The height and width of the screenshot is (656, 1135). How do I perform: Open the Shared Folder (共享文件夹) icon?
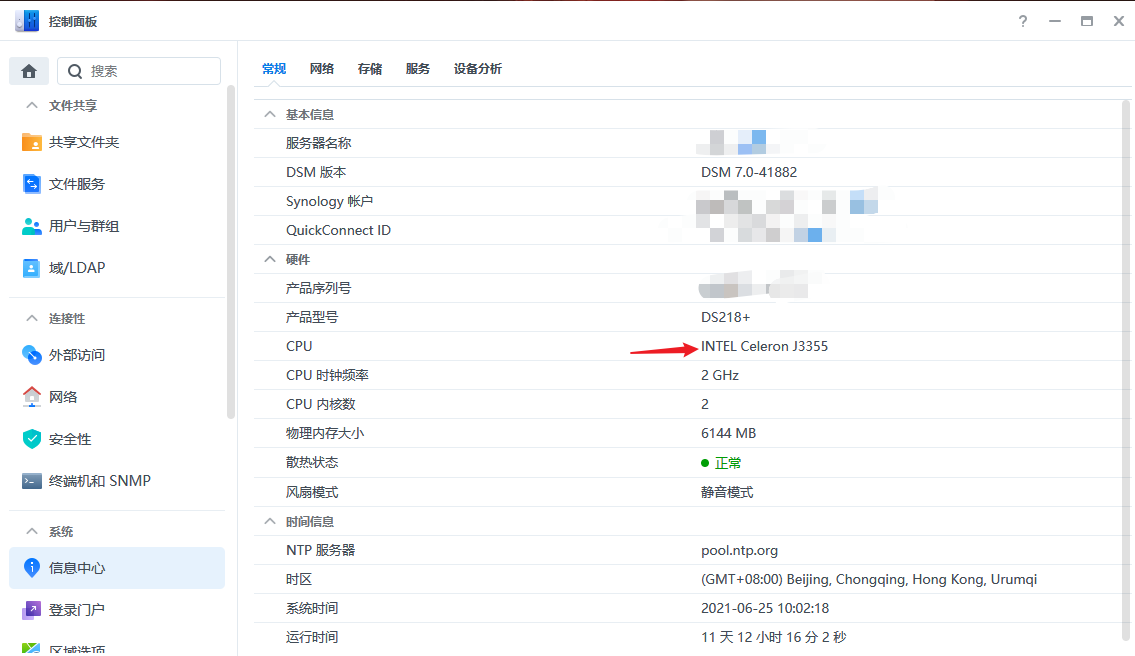coord(32,142)
